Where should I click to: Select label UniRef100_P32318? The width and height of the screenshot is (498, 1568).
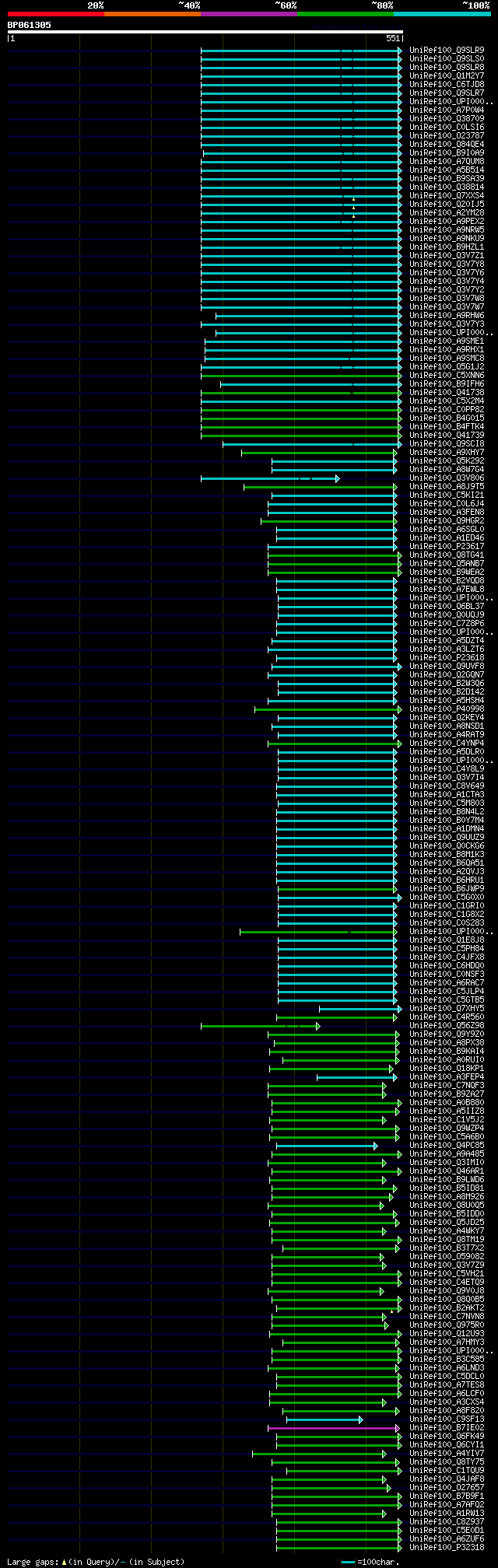447,1548
